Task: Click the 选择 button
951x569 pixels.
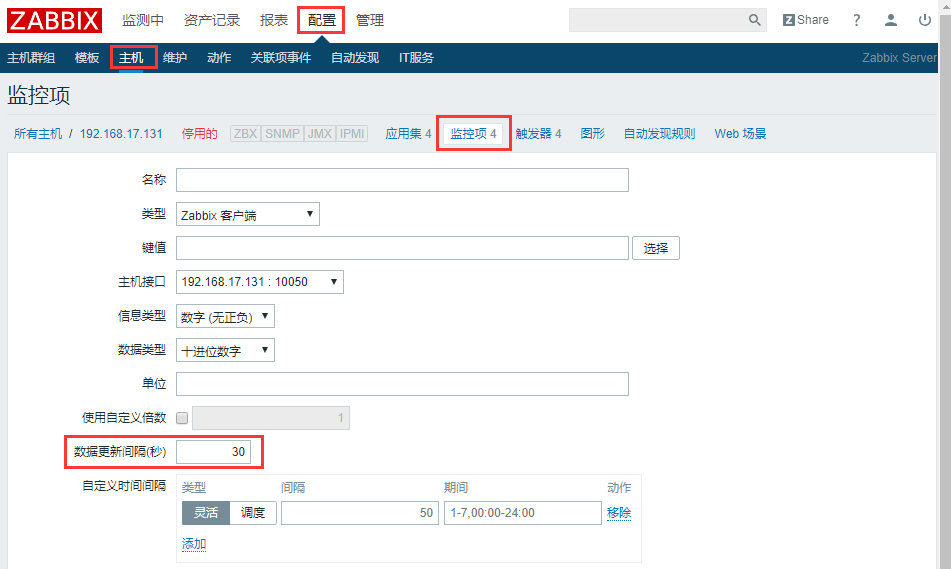Action: pyautogui.click(x=656, y=248)
